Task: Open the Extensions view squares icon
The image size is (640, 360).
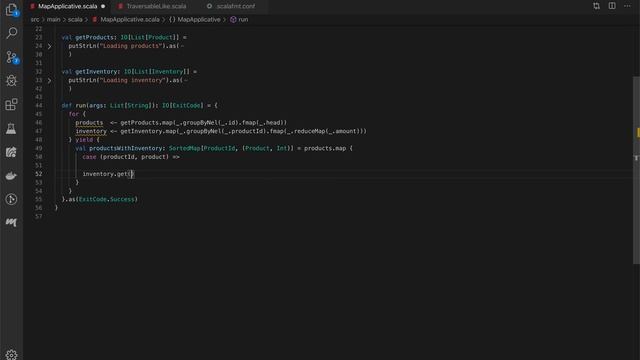Action: tap(11, 104)
